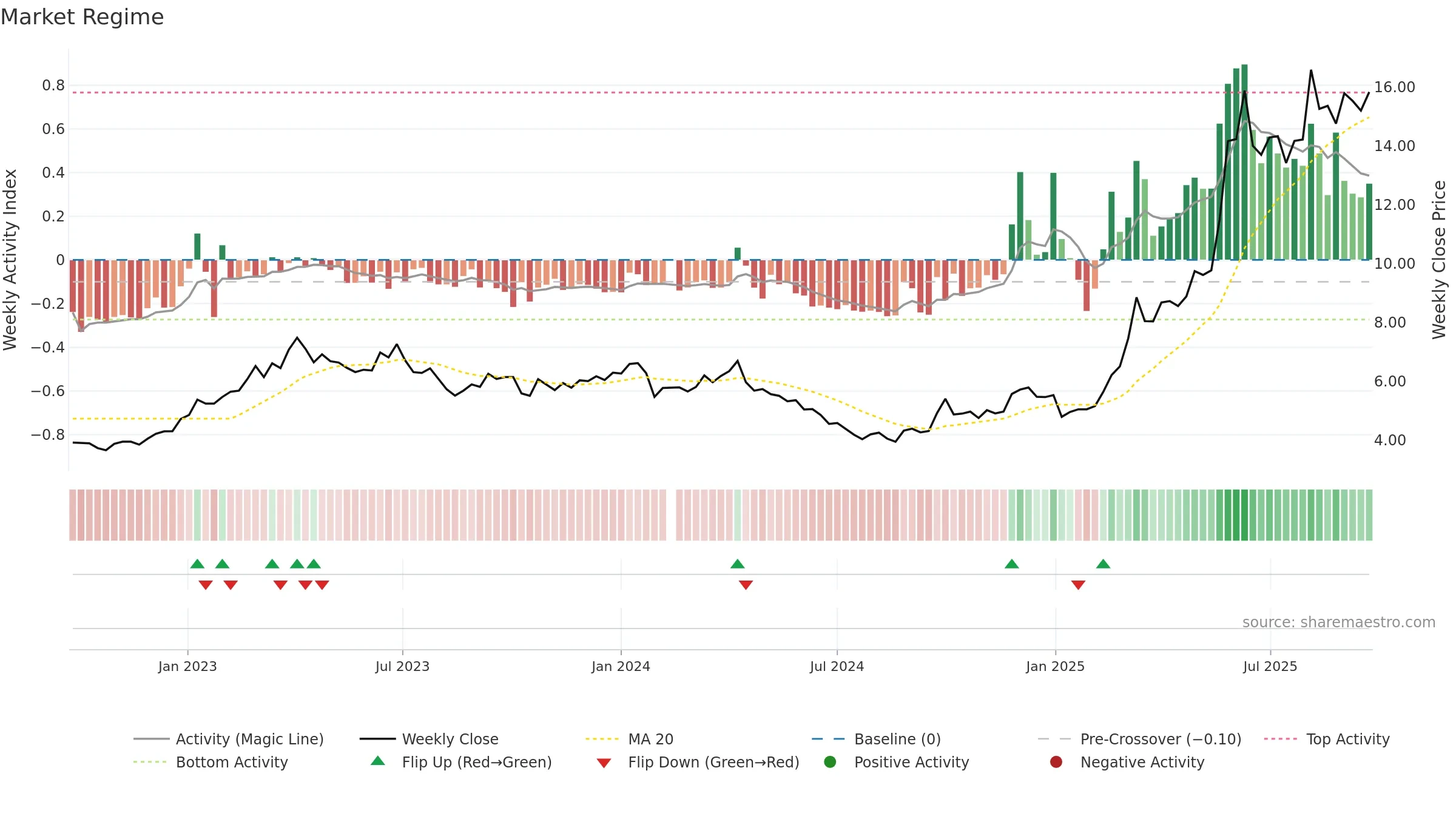Click the Weekly Activity Index axis title
Screen dimensions: 1456x819
[10, 260]
